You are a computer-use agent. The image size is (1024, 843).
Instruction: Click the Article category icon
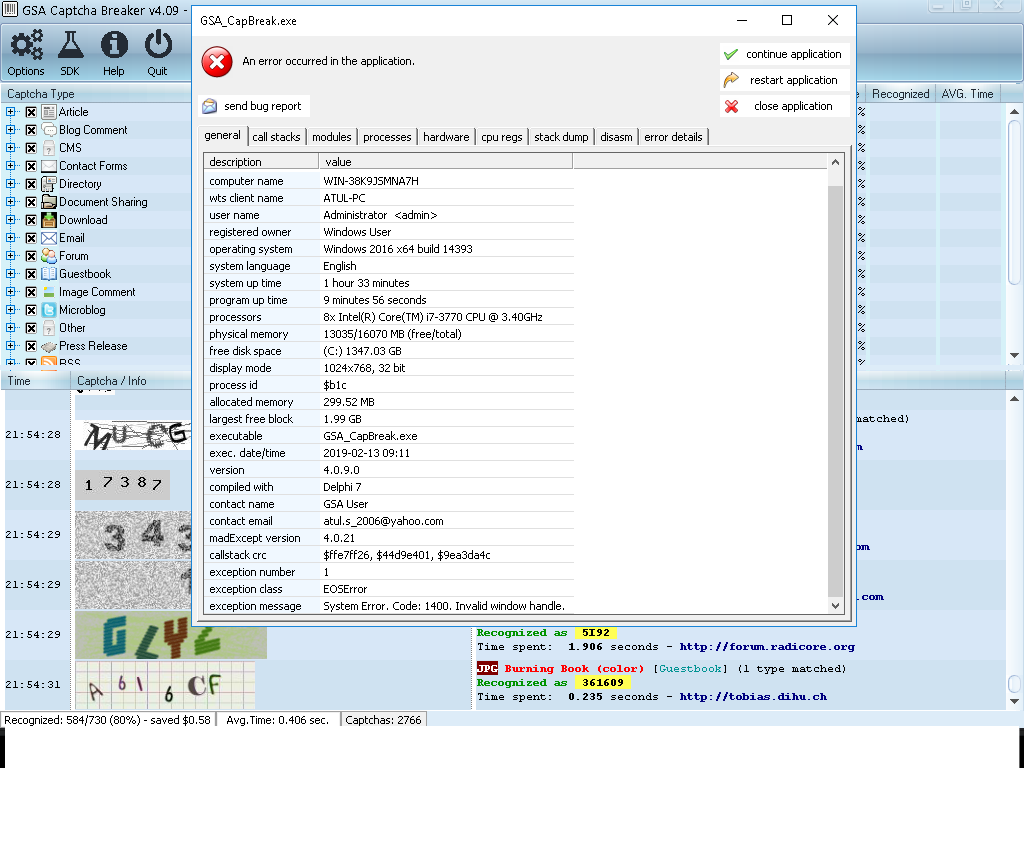tap(49, 112)
